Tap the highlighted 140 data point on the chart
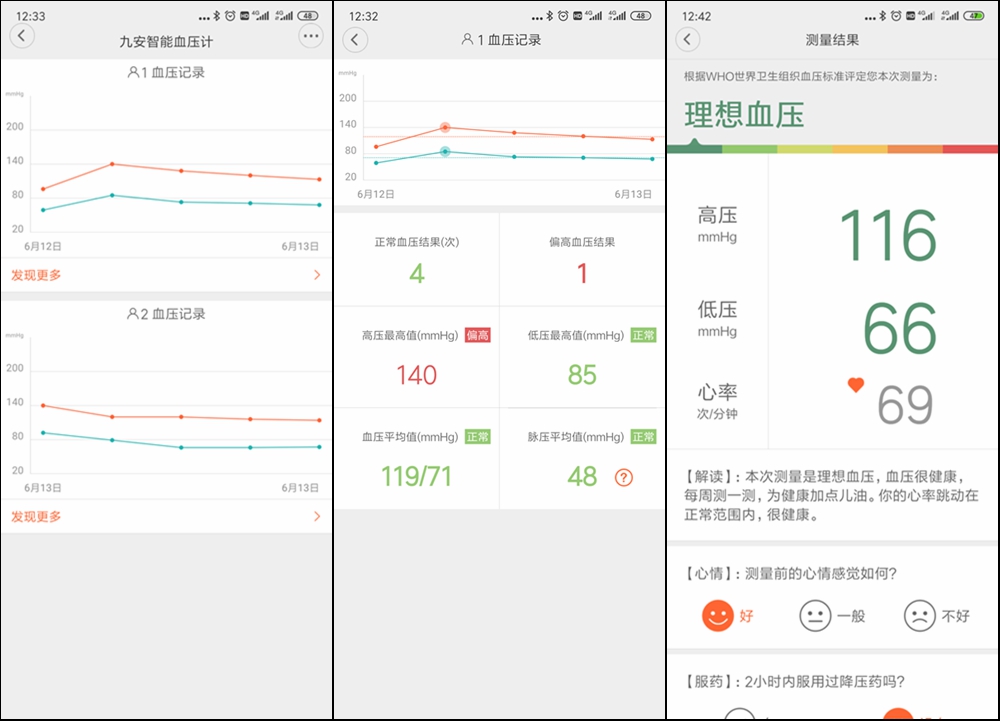Screen dimensions: 1000x721 (x=444, y=128)
